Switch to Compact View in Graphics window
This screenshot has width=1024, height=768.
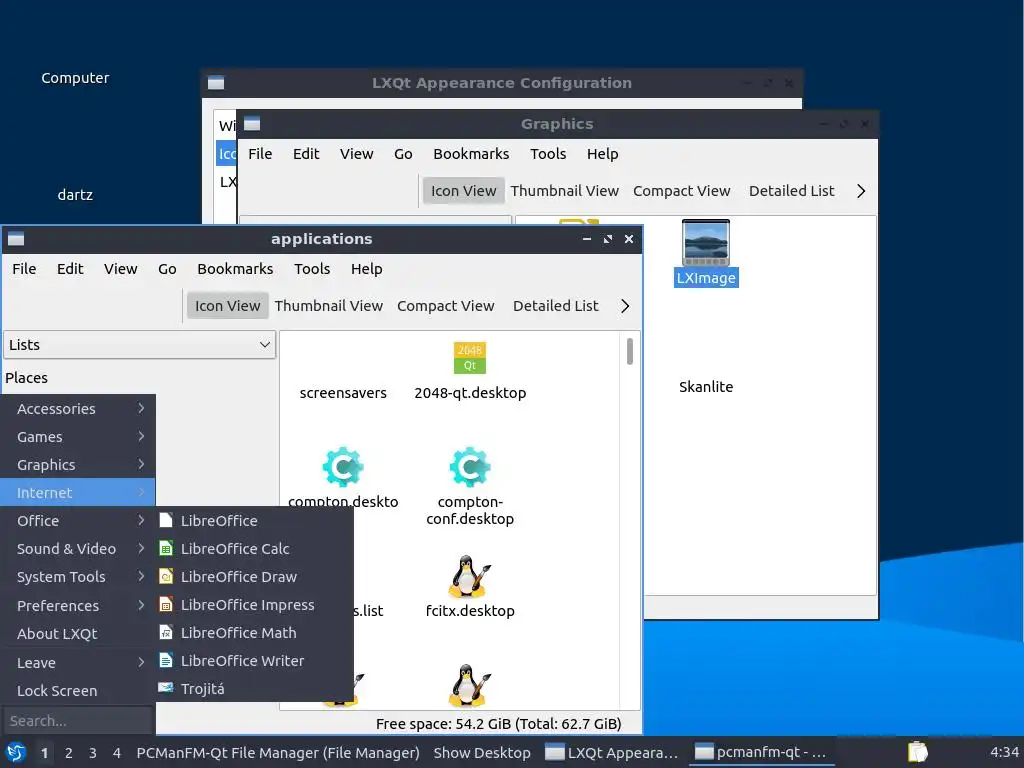(x=681, y=191)
